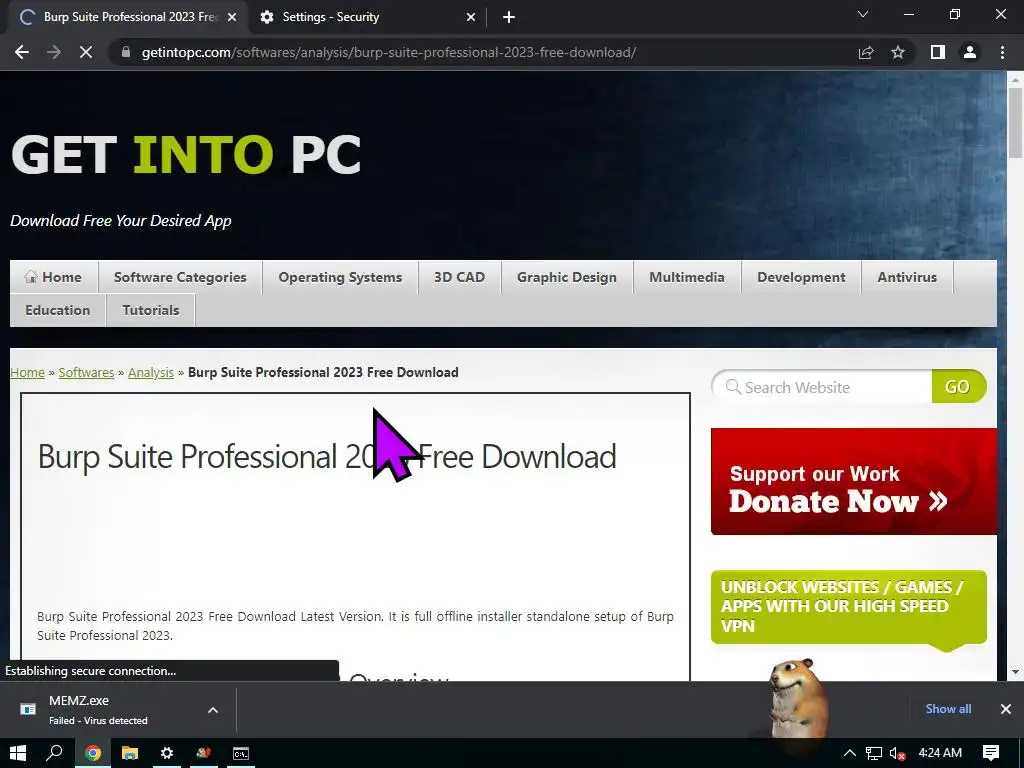Click the Chrome taskbar icon
This screenshot has width=1024, height=768.
click(93, 753)
